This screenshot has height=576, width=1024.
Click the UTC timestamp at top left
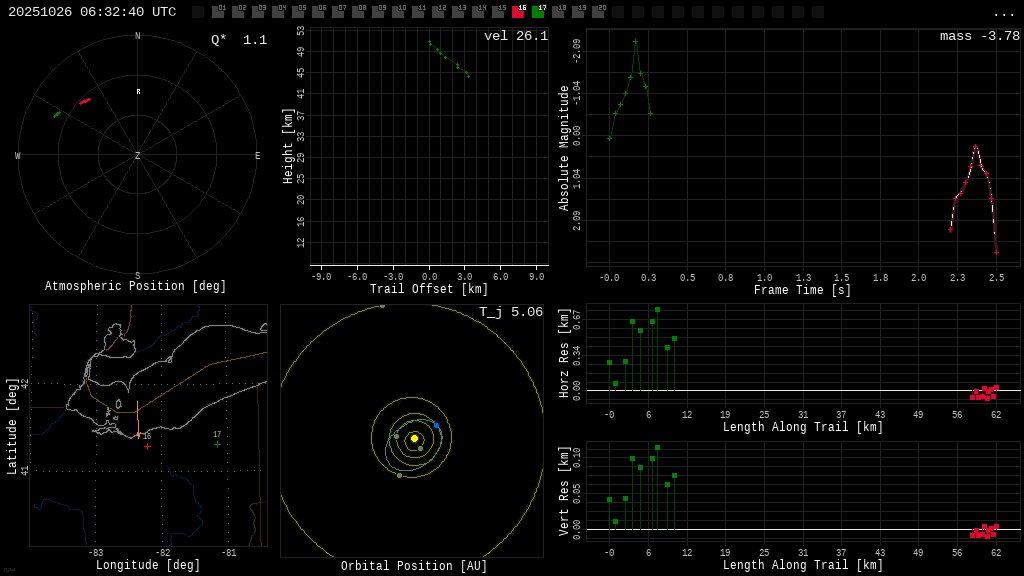[x=92, y=12]
